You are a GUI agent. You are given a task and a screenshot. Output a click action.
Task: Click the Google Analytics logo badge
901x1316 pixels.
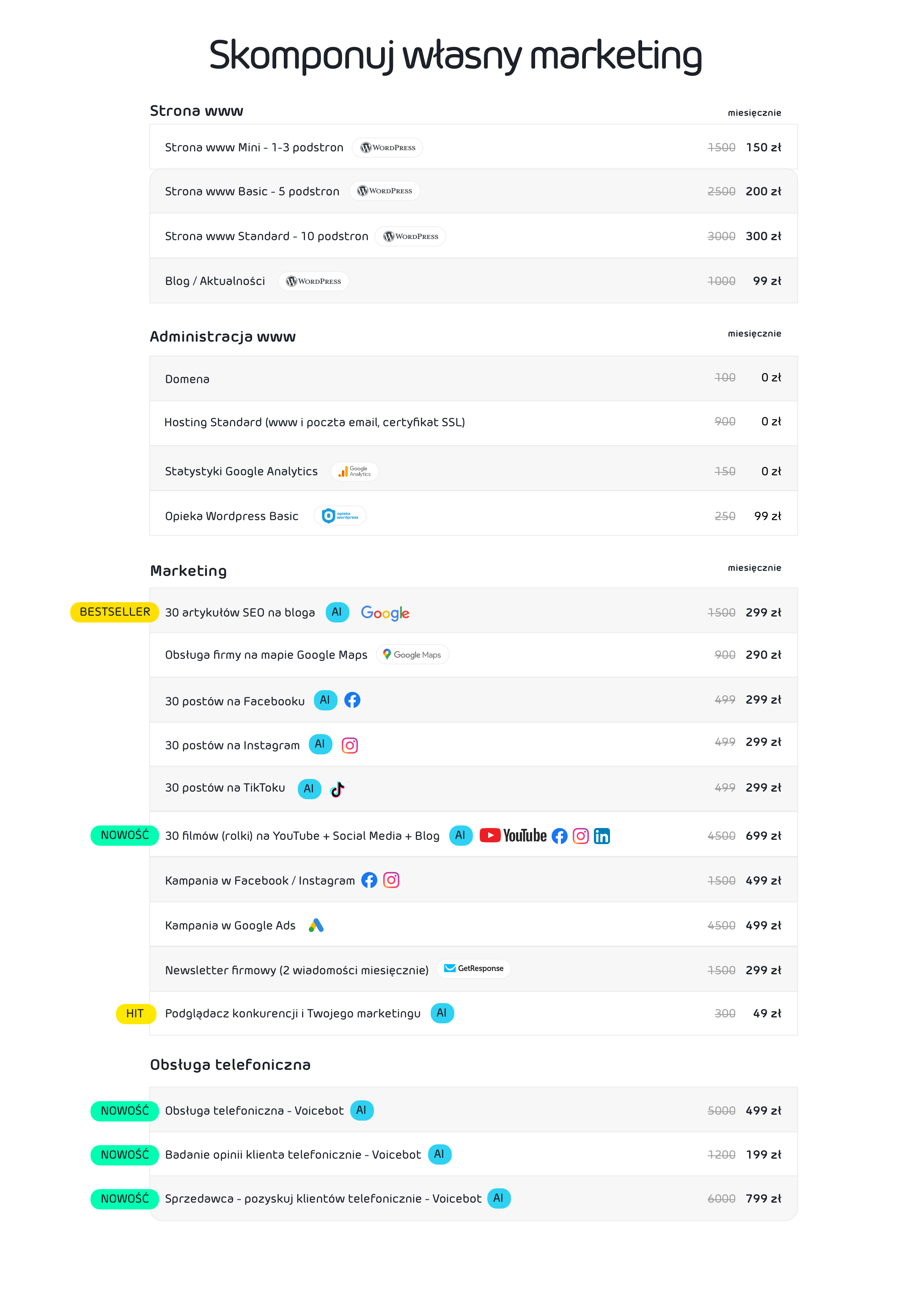(x=354, y=471)
